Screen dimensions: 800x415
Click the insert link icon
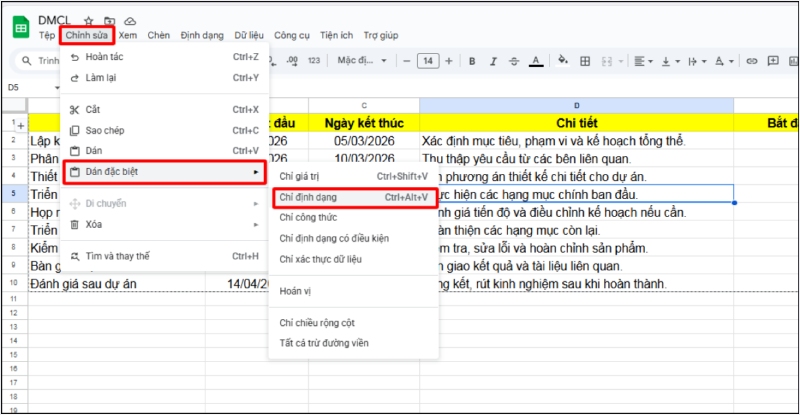[752, 61]
